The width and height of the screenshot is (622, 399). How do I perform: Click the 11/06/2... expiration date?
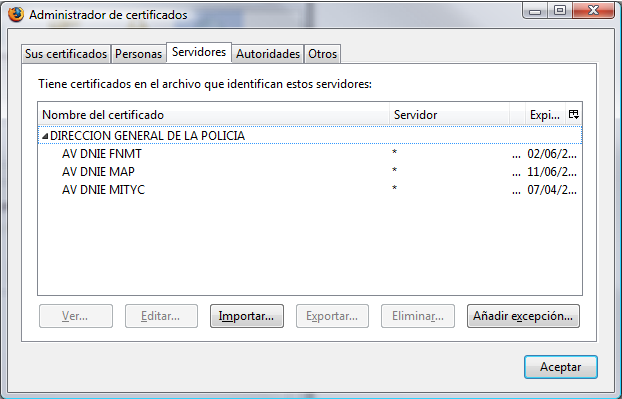(x=552, y=172)
